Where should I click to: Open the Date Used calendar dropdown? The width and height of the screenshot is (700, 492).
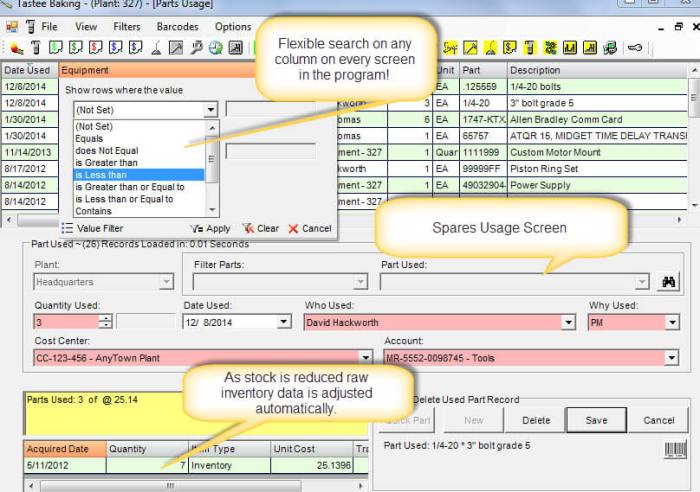283,322
